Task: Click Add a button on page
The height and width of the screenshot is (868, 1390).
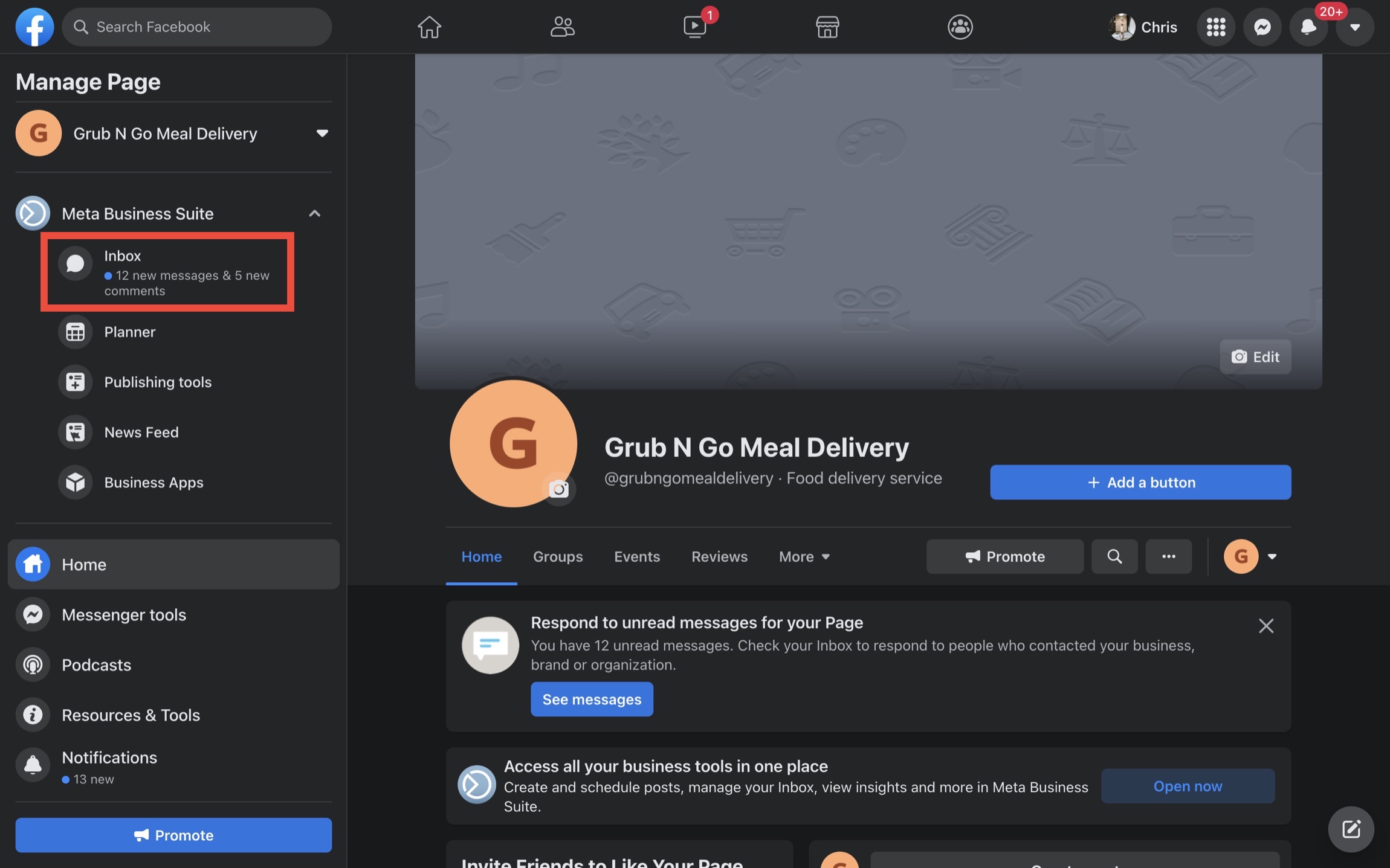Action: 1141,482
